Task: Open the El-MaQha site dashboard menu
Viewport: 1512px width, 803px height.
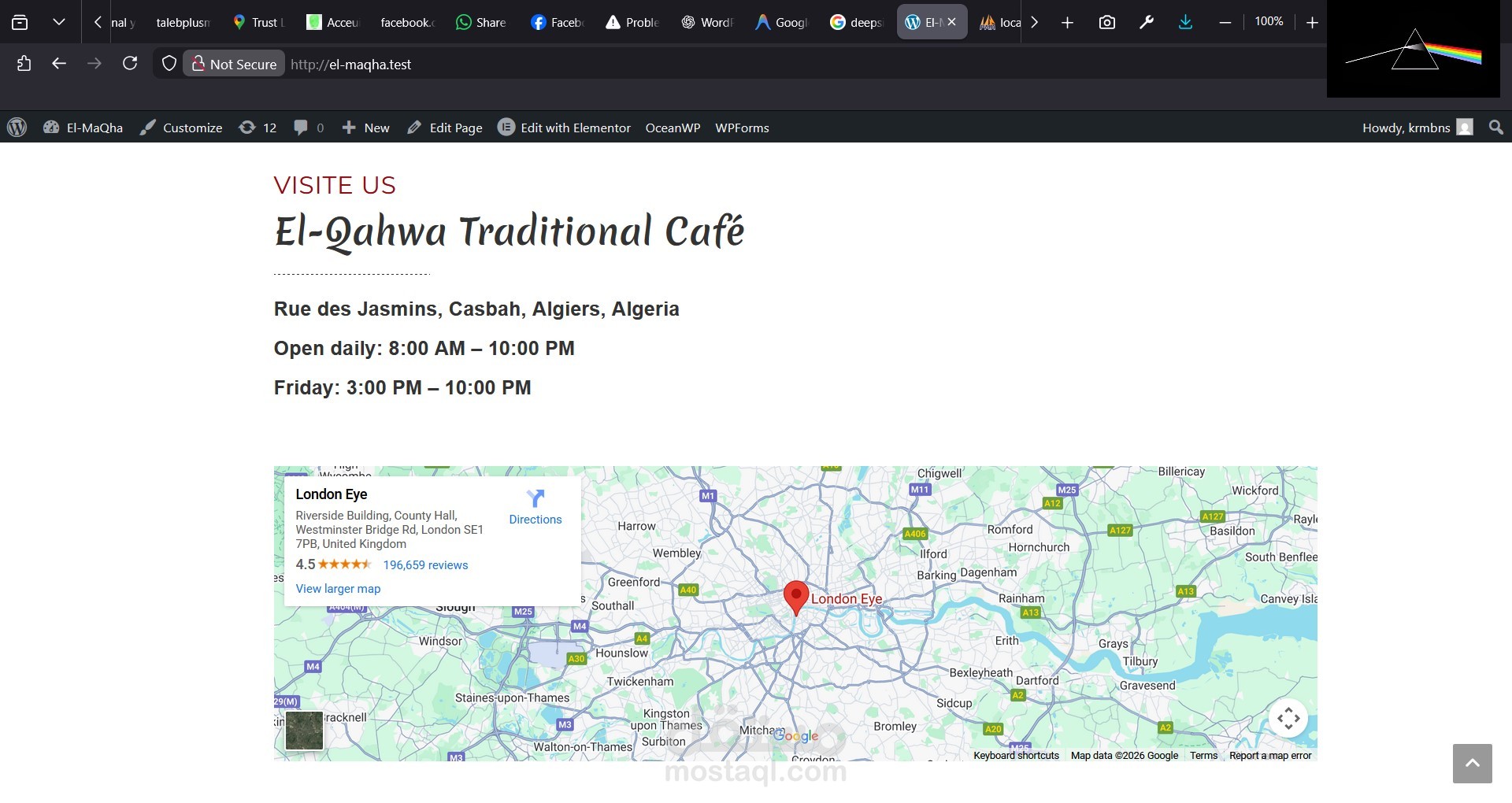Action: click(83, 128)
